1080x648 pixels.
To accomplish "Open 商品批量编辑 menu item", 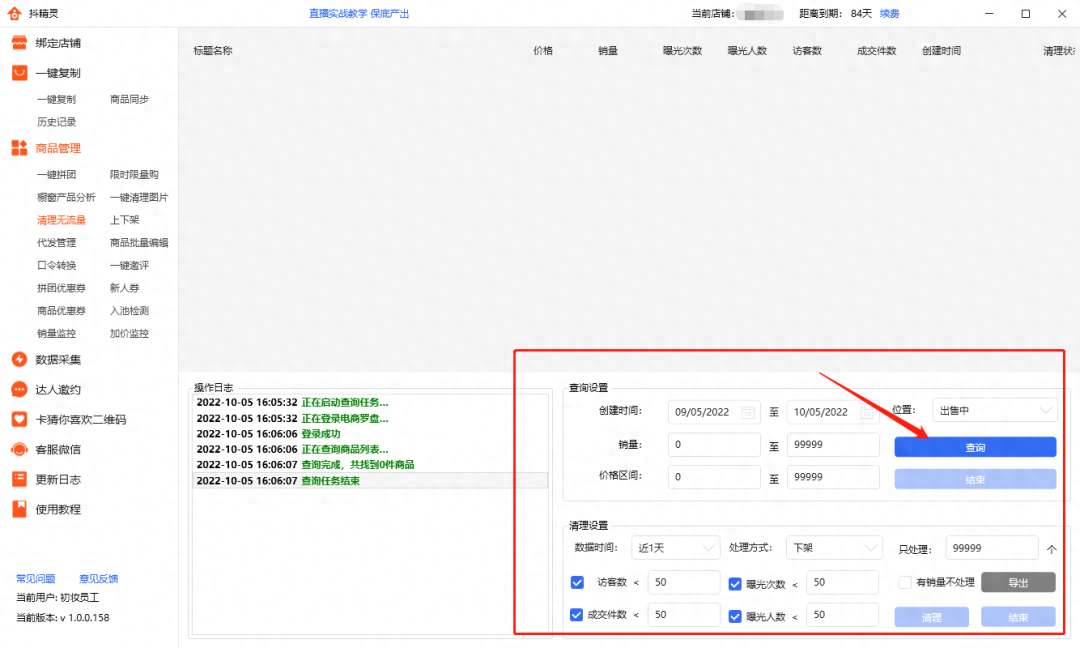I will (x=139, y=242).
